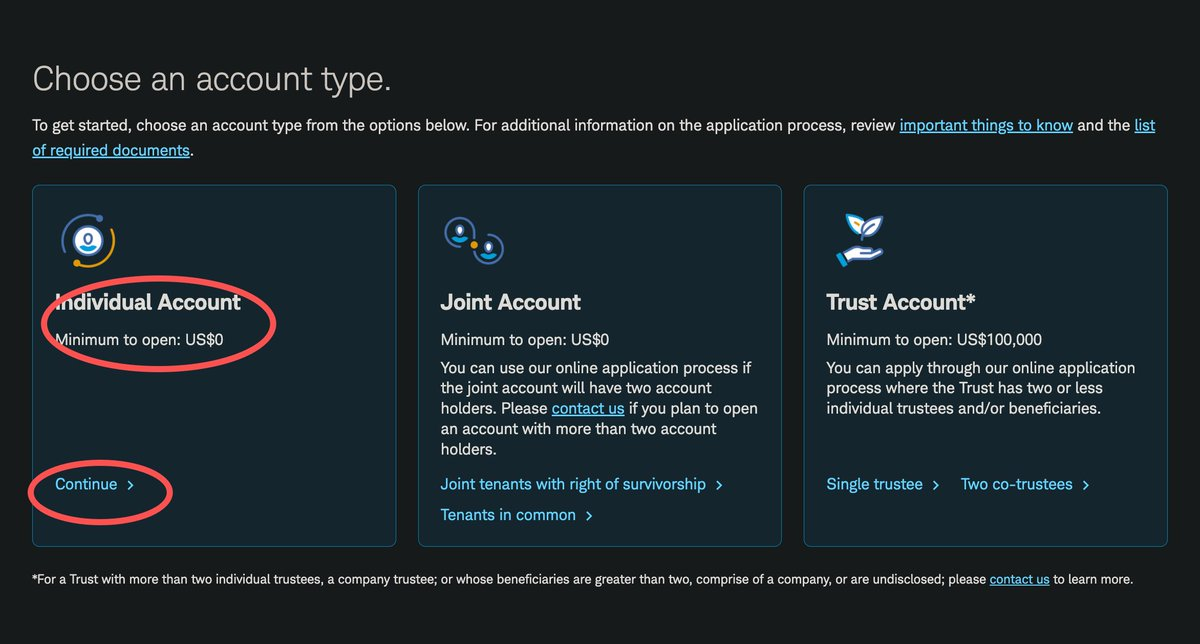This screenshot has width=1200, height=644.
Task: Continue with the Individual Account
Action: tap(86, 484)
